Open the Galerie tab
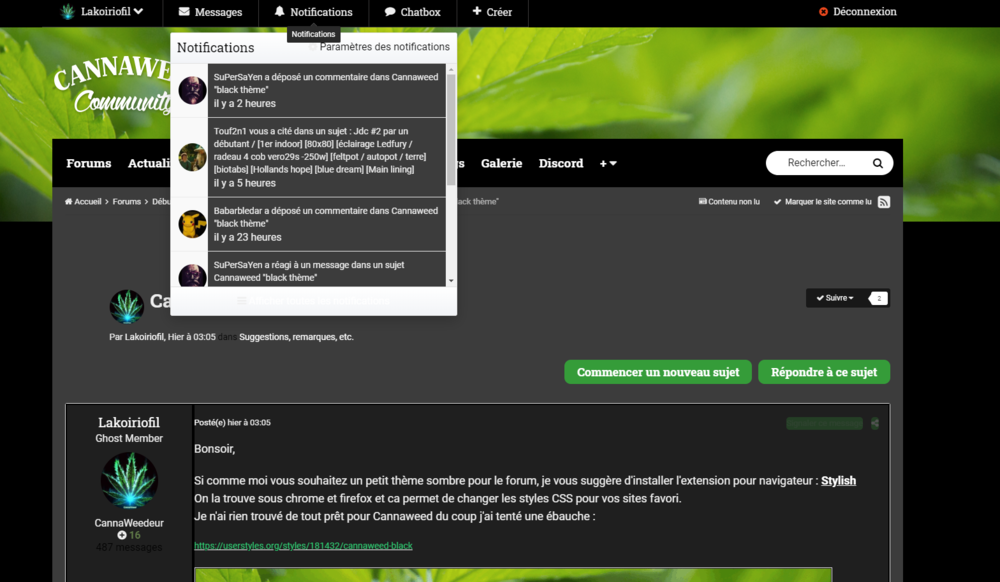This screenshot has height=582, width=1000. pos(501,163)
